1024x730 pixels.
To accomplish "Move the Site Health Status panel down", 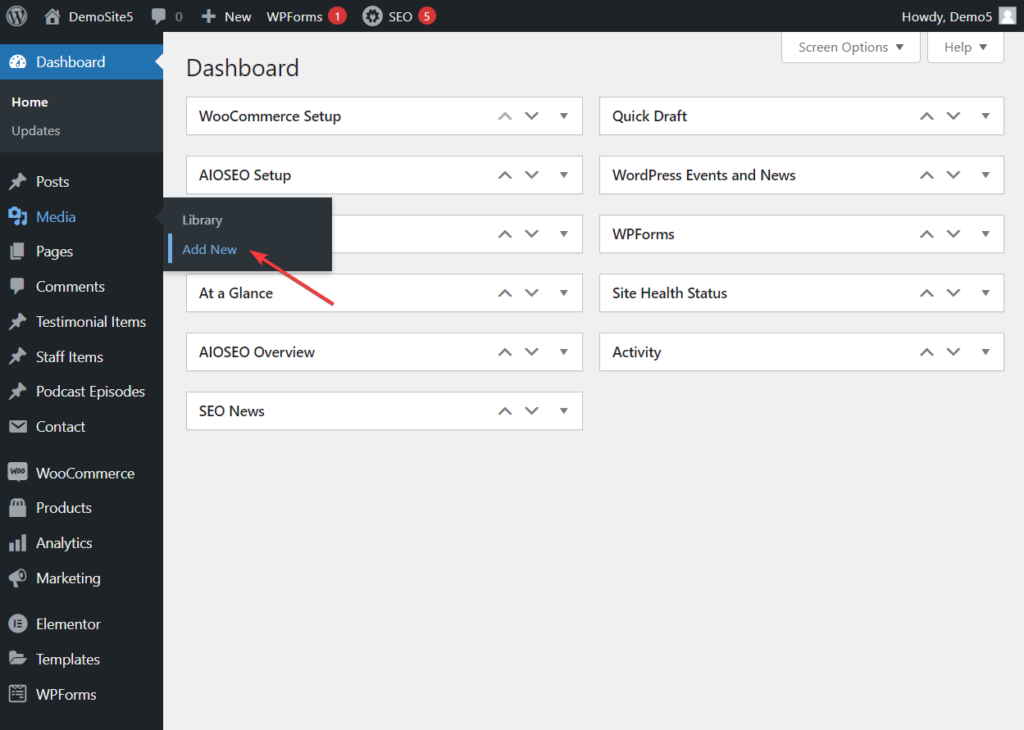I will pyautogui.click(x=954, y=293).
